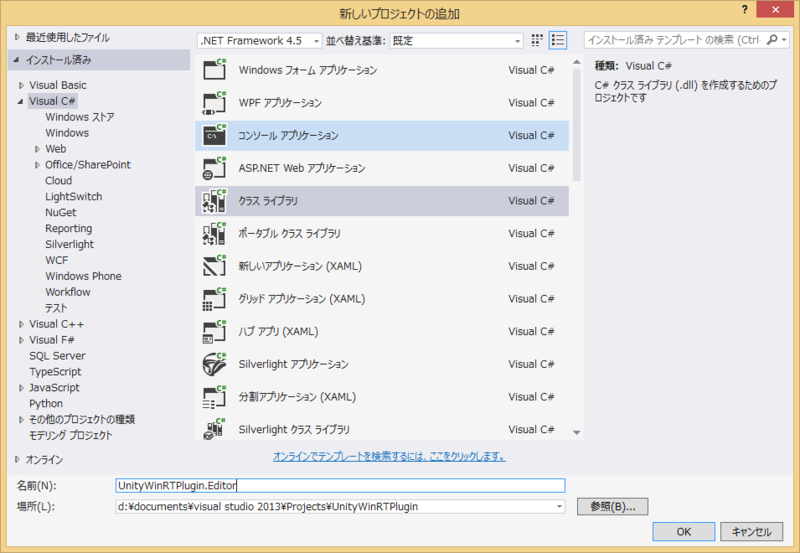Select LightSwitch in the tree
Screen dimensions: 800x553
tap(73, 196)
